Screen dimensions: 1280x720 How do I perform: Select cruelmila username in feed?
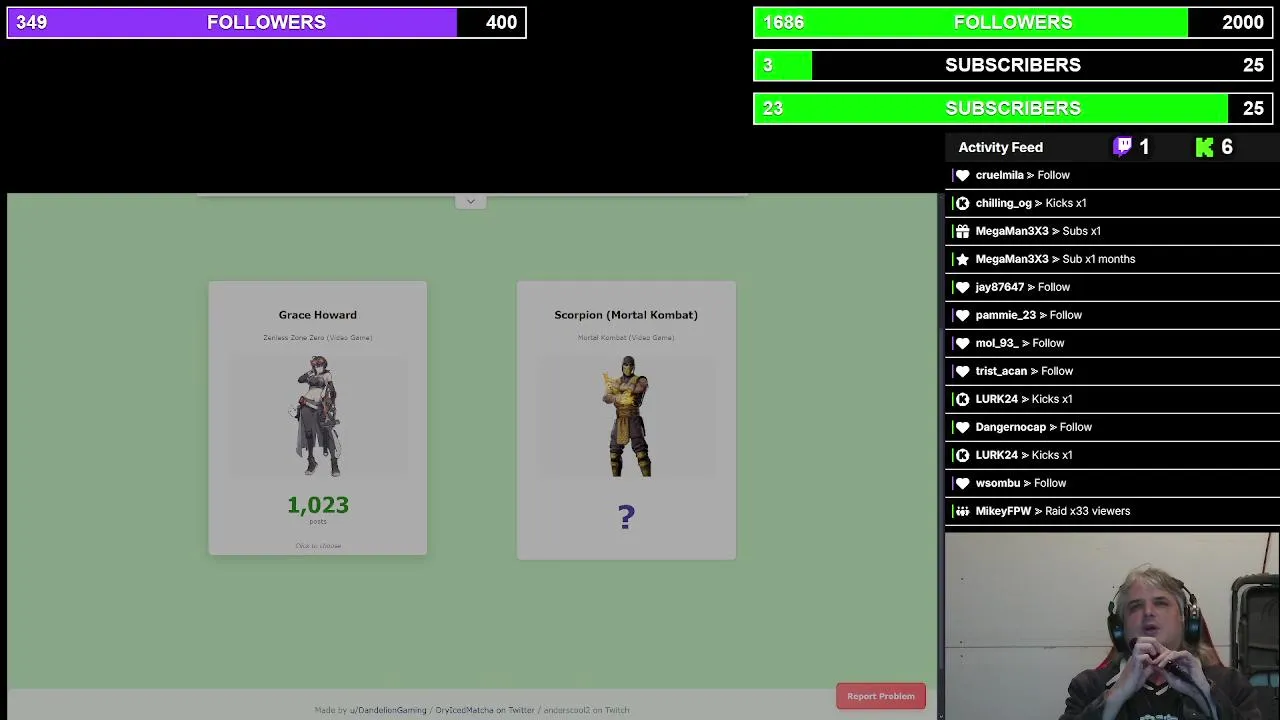coord(999,175)
